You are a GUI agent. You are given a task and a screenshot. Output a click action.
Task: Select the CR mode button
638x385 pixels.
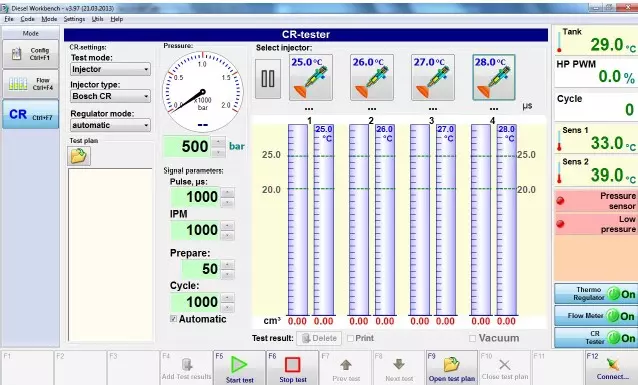click(x=31, y=114)
